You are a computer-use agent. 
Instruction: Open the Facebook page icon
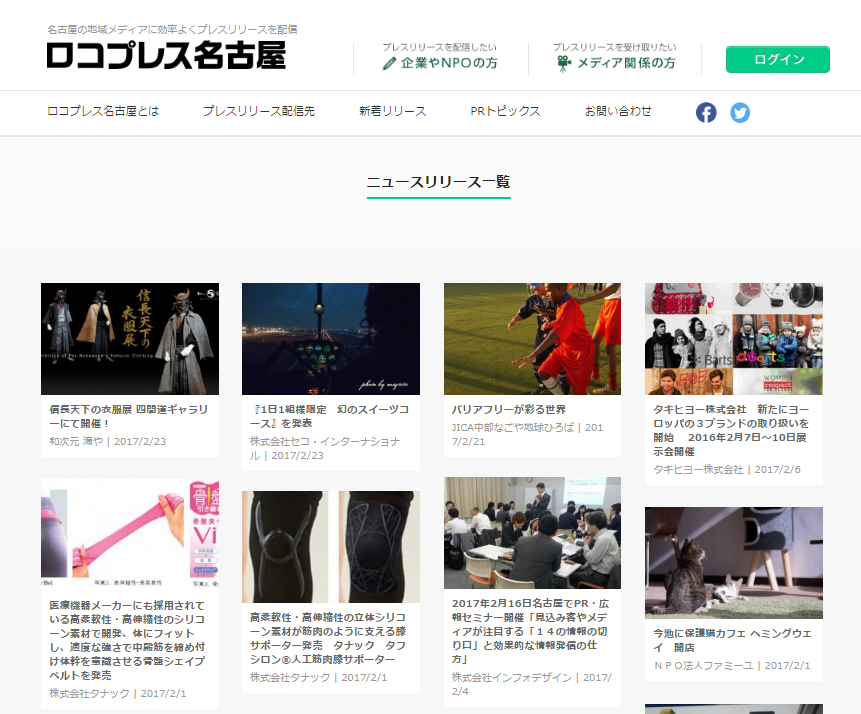click(706, 112)
